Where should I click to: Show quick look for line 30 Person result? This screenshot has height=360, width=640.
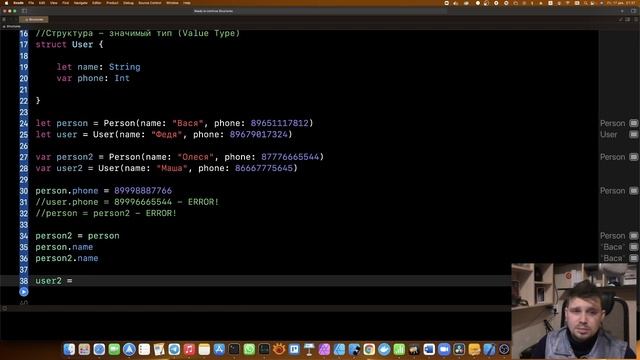tap(633, 191)
